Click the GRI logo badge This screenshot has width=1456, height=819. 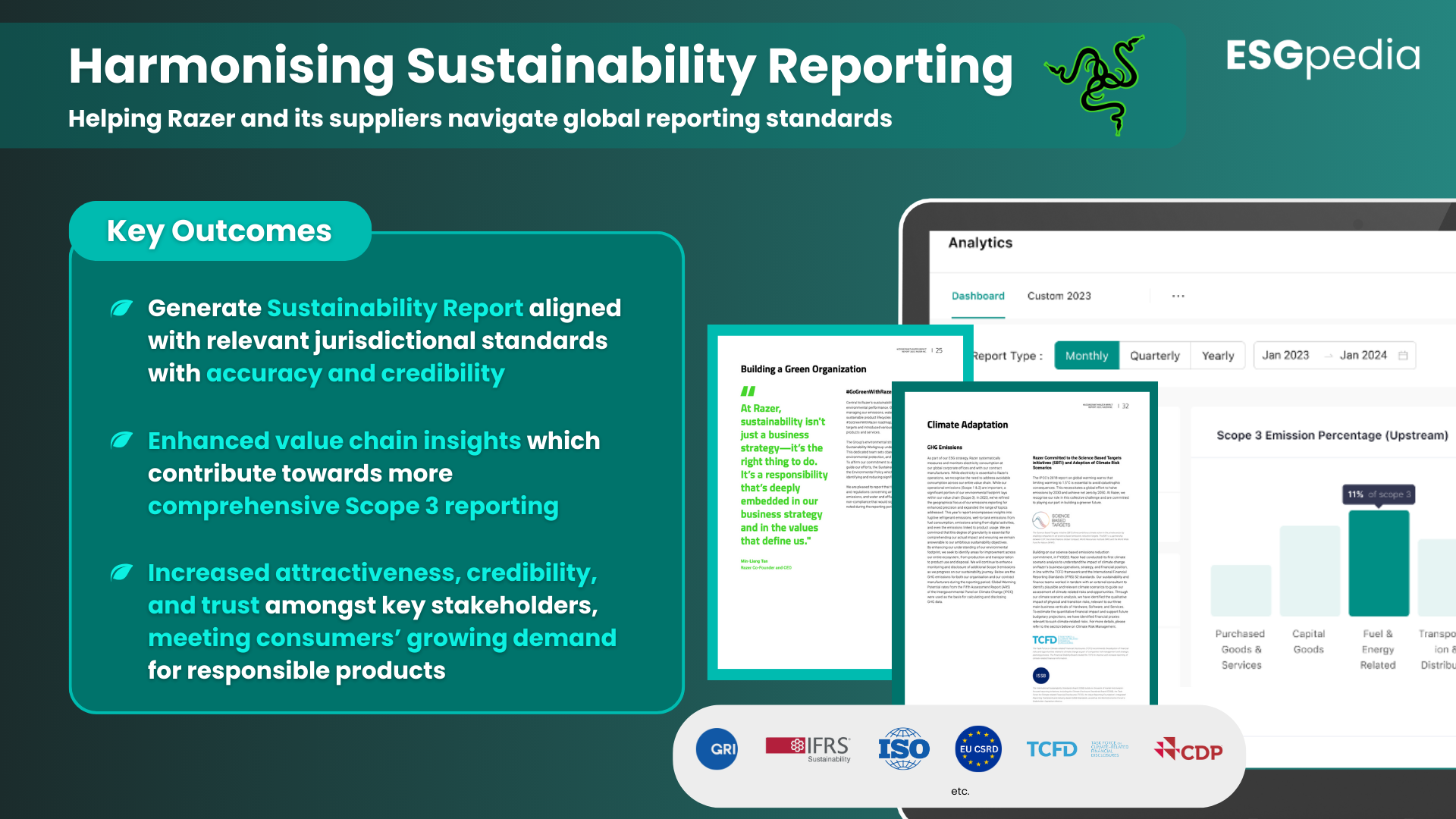pos(717,749)
